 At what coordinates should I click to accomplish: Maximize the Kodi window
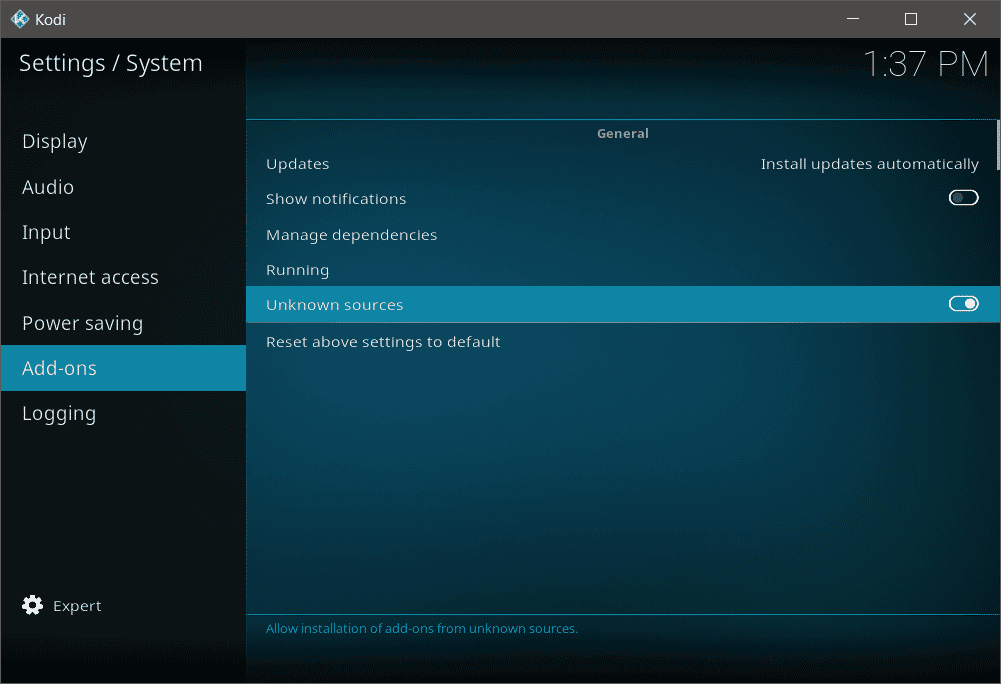coord(911,19)
